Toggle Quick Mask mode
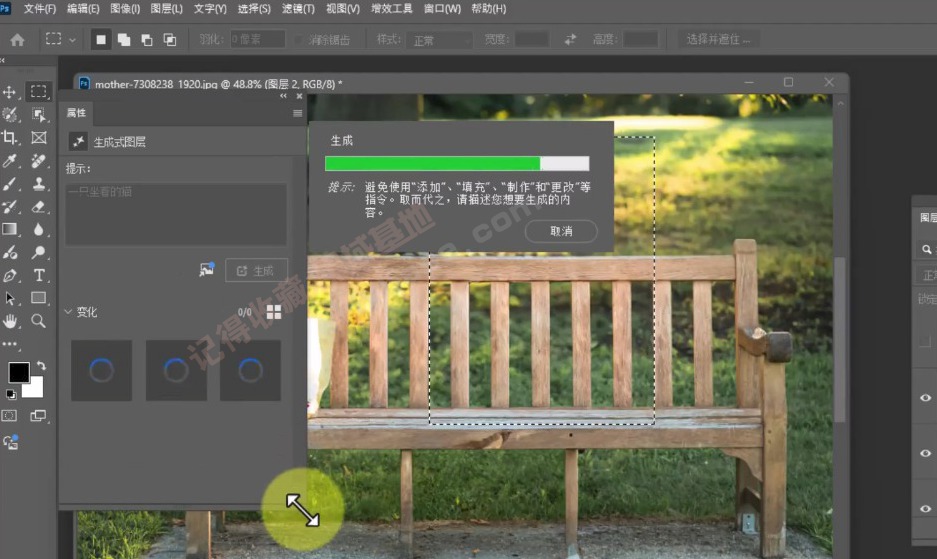 point(10,416)
